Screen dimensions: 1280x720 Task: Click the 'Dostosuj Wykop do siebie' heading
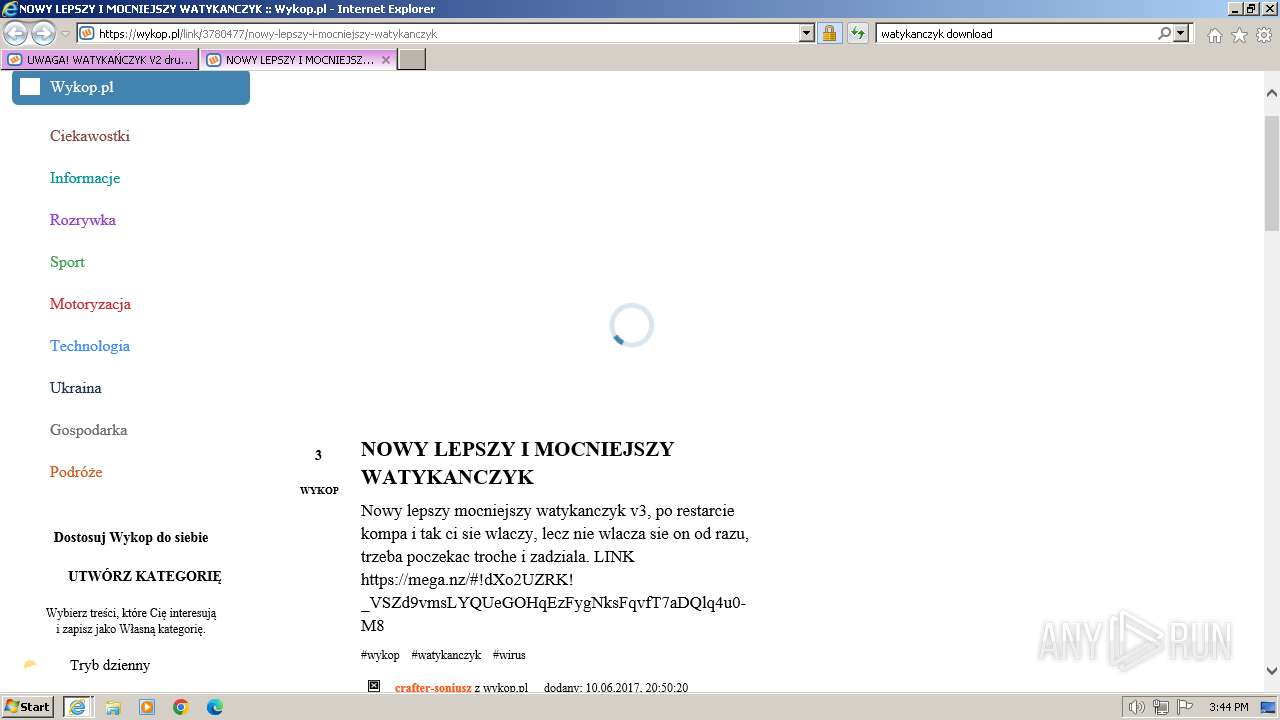[131, 537]
